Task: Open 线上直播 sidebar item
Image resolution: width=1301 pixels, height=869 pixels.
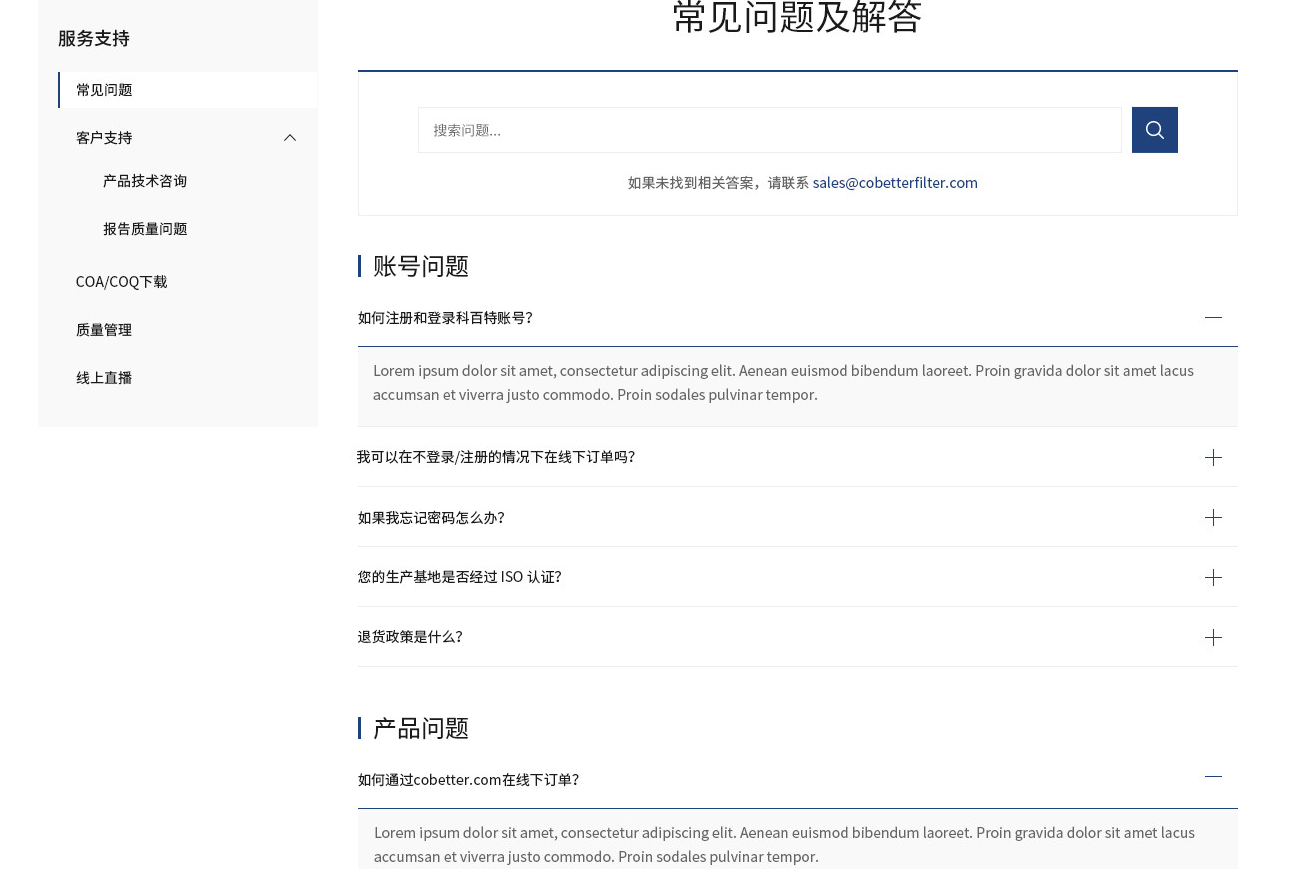Action: click(x=104, y=378)
